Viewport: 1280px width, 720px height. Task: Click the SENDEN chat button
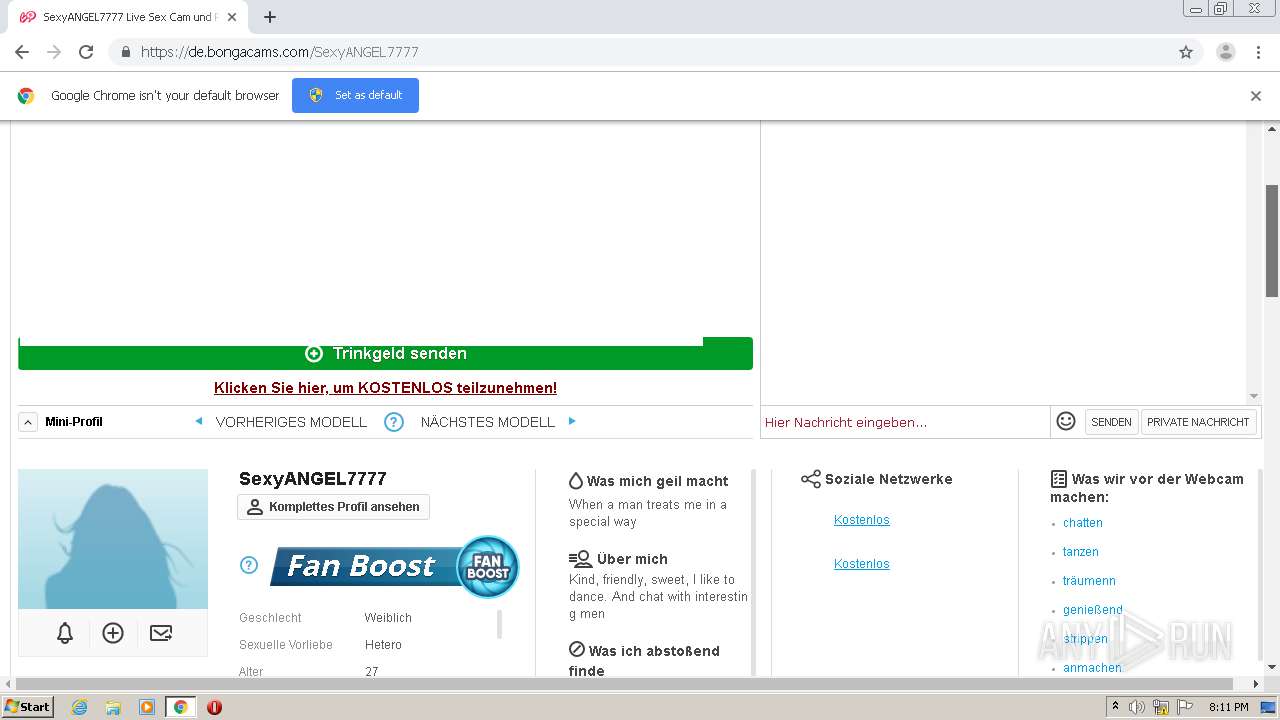point(1111,422)
